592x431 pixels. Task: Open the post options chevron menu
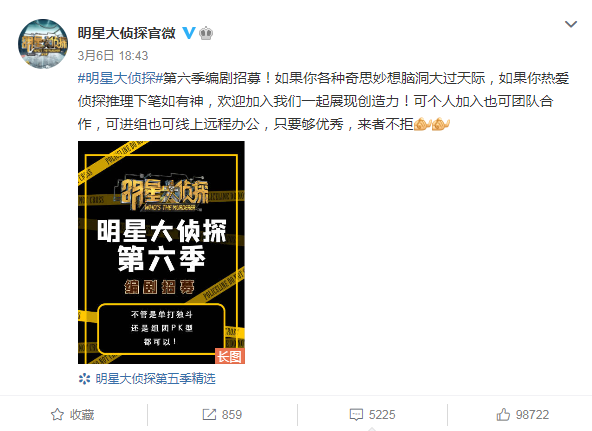pos(570,25)
